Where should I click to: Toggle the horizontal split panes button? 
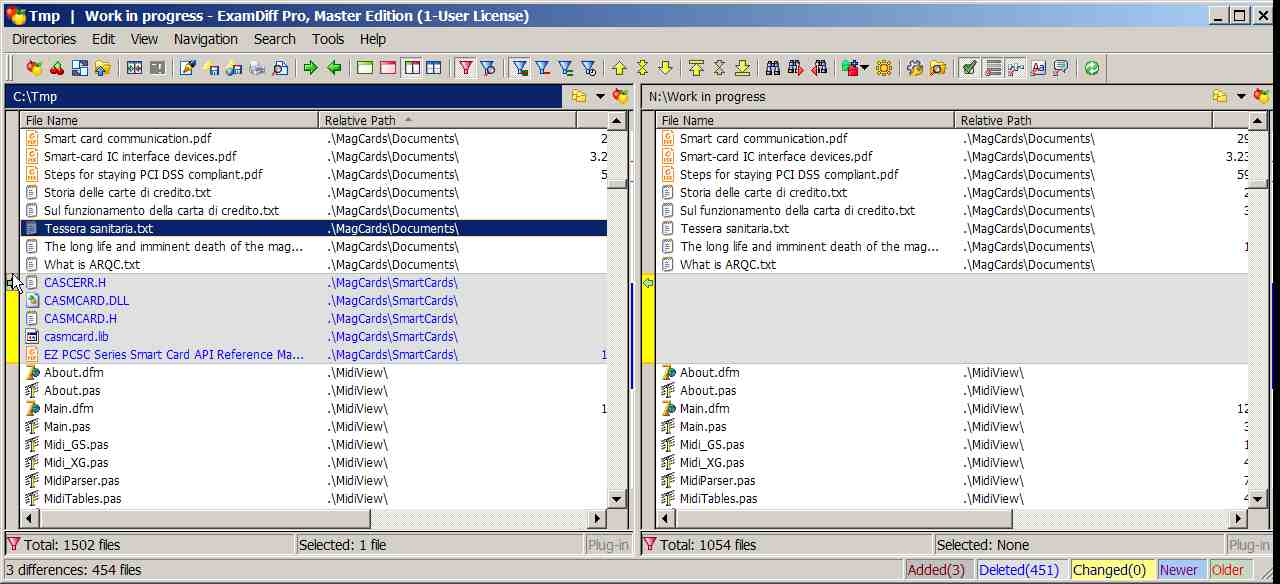click(x=434, y=68)
